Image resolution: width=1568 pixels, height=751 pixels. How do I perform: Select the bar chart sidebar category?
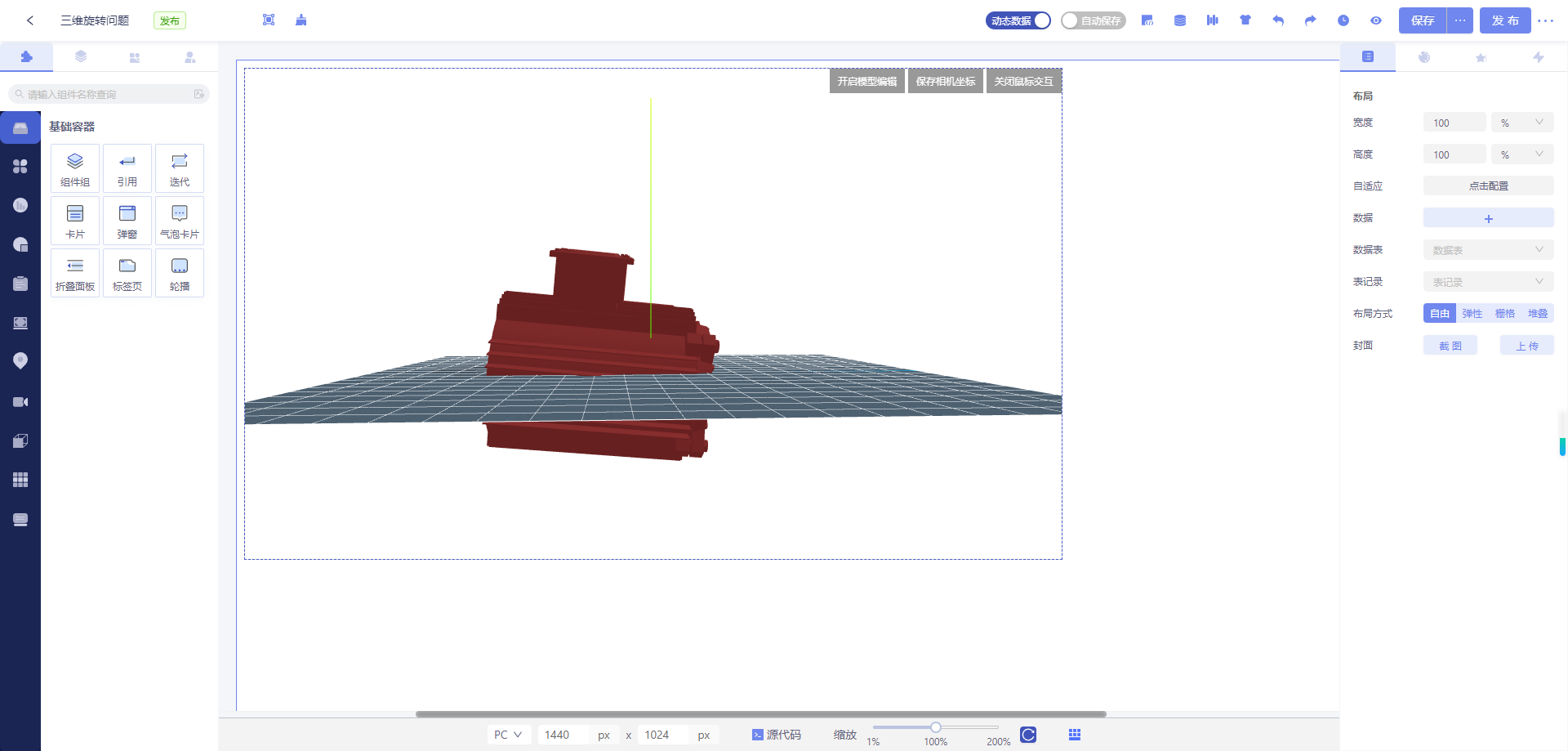pyautogui.click(x=20, y=205)
